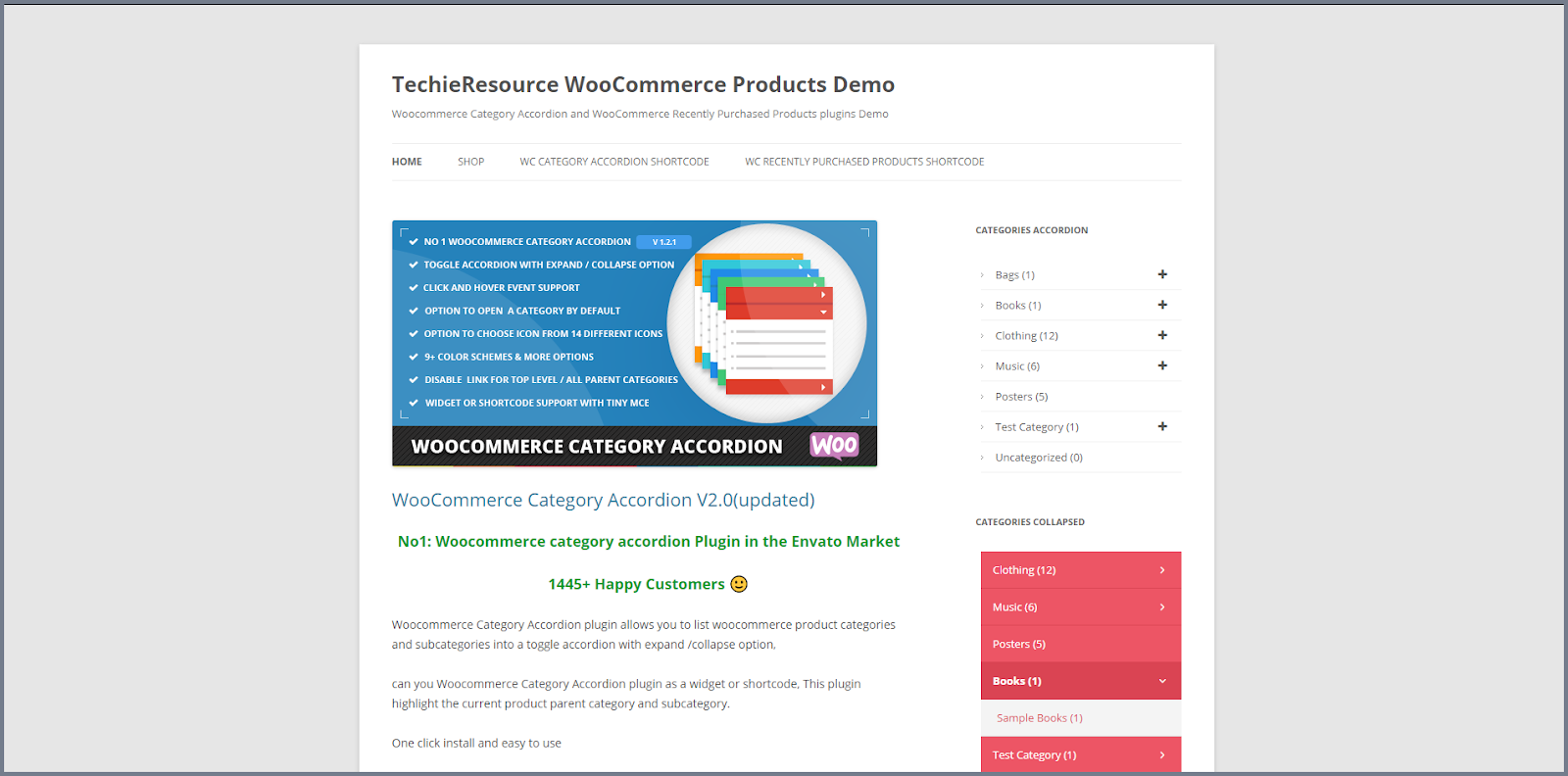Open Test Category (1) link in Categories Accordion
The width and height of the screenshot is (1568, 776).
coord(1037,427)
